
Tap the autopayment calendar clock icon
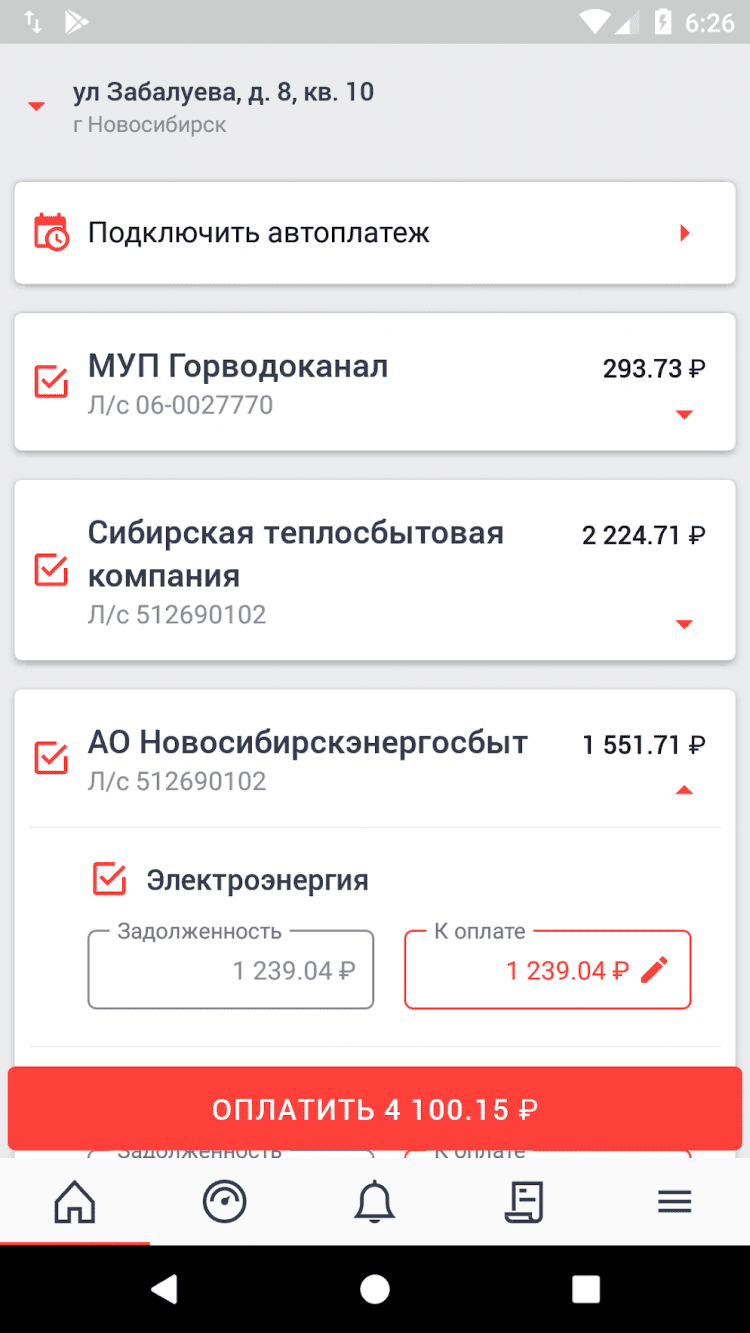[x=51, y=233]
